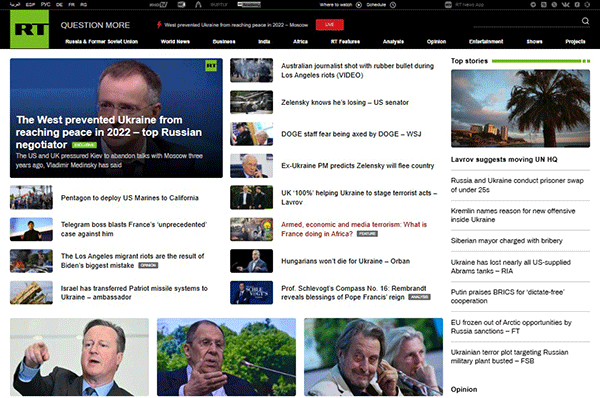Click the Schedule clock icon
Image resolution: width=600 pixels, height=398 pixels.
pyautogui.click(x=393, y=5)
